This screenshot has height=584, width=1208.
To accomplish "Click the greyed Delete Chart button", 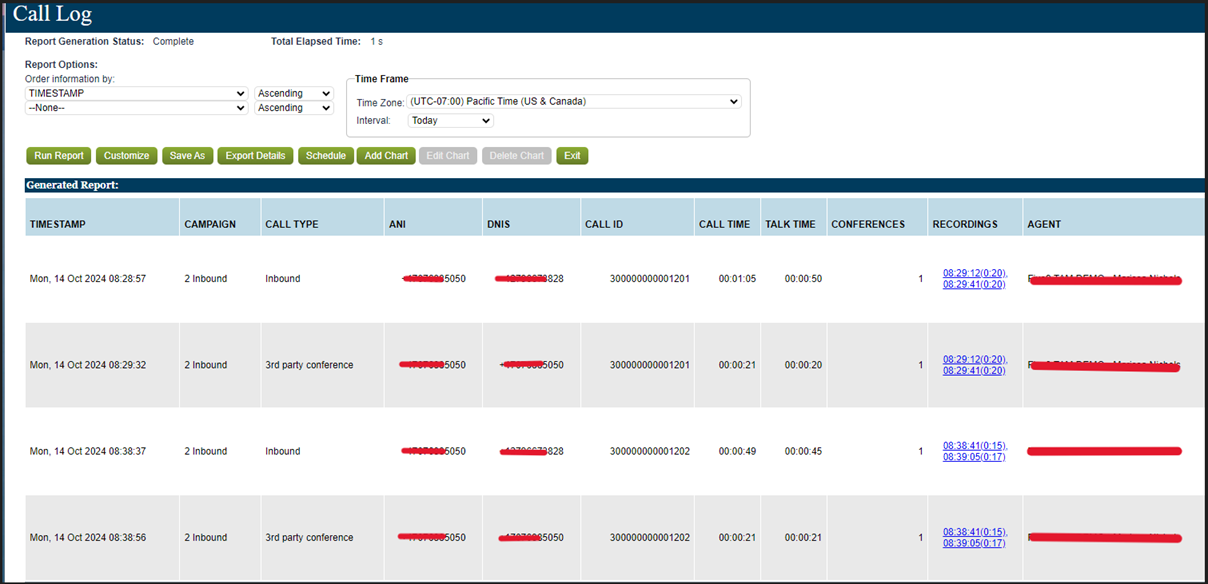I will pos(517,156).
